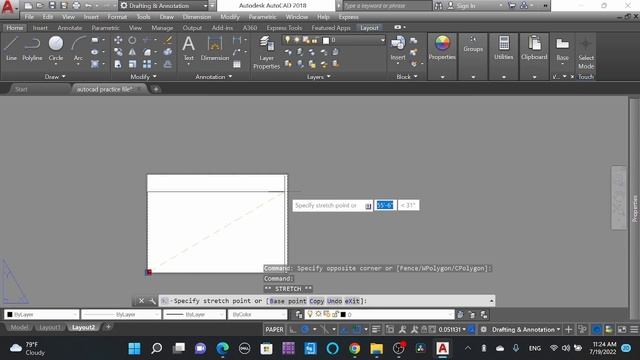This screenshot has width=640, height=360.
Task: Toggle the viewport lock icon in status bar
Action: coord(424,329)
